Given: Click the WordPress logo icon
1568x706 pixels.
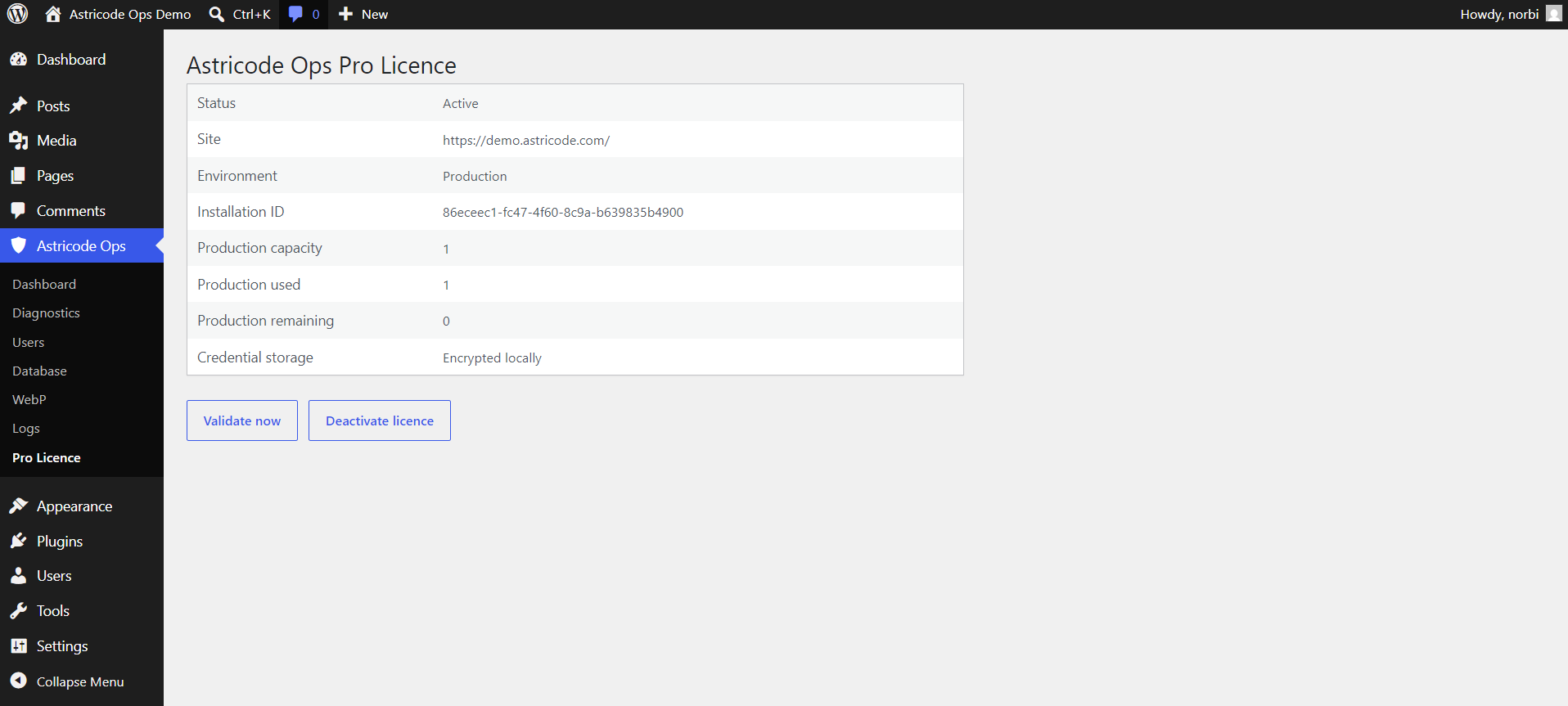Looking at the screenshot, I should coord(18,14).
